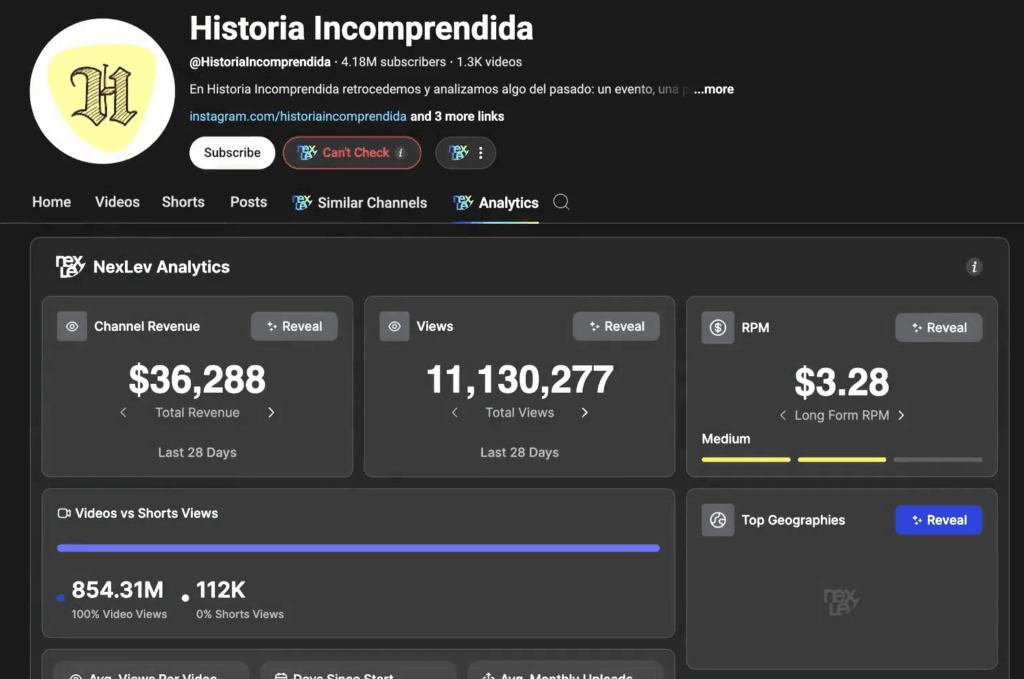Click the Historia Incomprendida channel avatar
This screenshot has height=679, width=1024.
point(102,91)
